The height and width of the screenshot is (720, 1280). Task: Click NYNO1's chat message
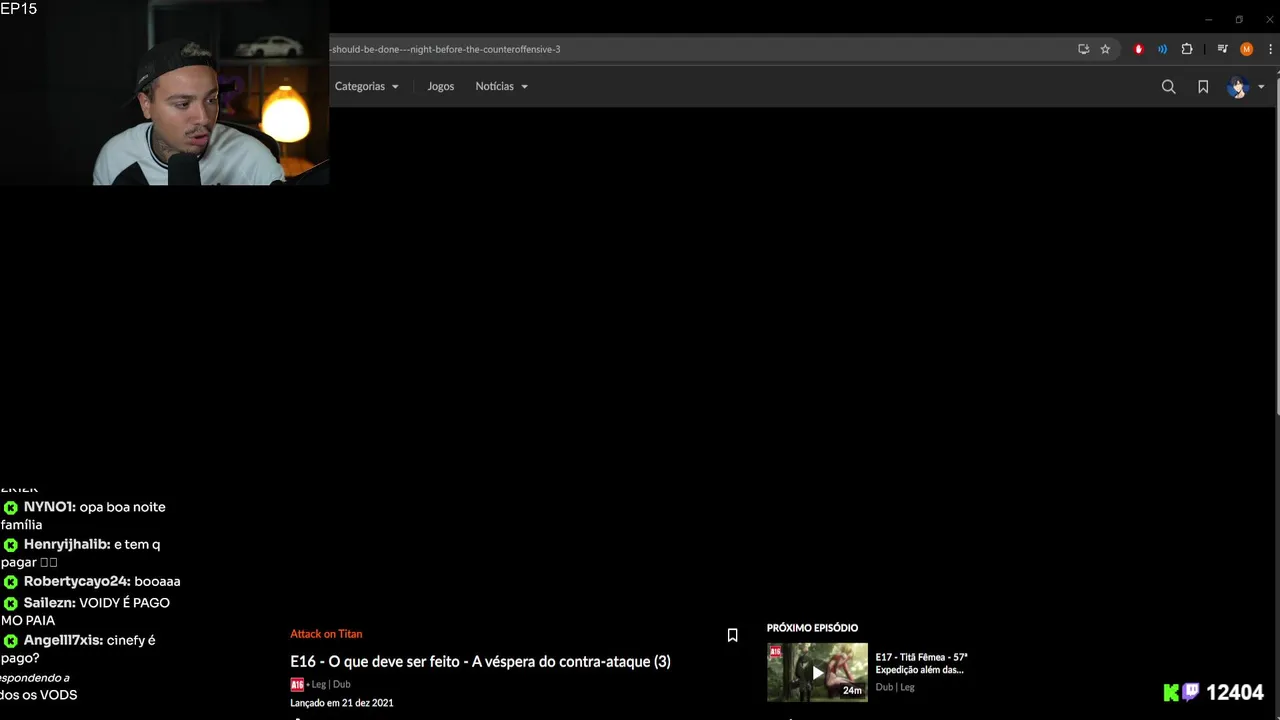[83, 515]
